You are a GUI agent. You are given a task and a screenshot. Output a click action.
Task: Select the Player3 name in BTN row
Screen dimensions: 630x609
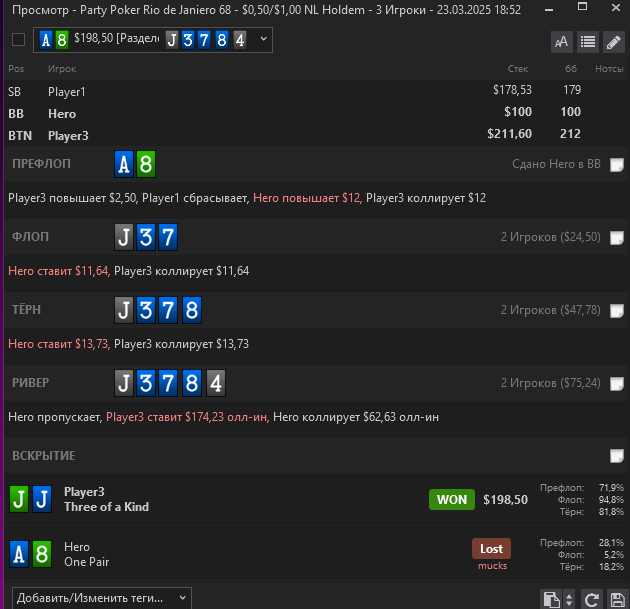point(68,136)
